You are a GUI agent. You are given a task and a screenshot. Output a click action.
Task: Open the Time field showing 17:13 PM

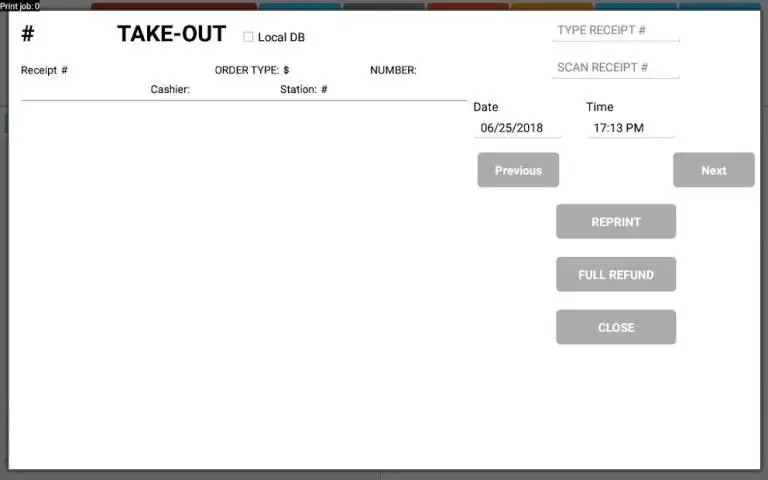click(x=631, y=128)
